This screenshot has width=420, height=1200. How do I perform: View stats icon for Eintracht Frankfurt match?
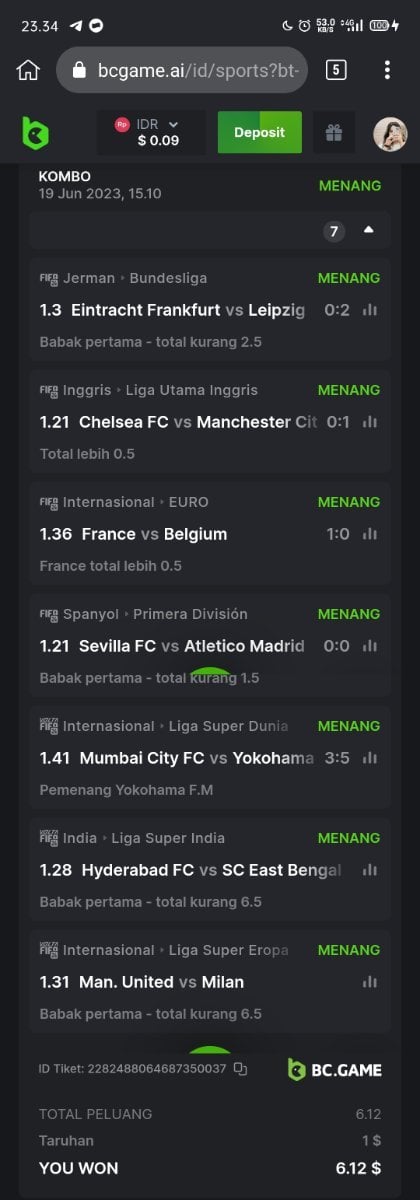click(x=370, y=310)
